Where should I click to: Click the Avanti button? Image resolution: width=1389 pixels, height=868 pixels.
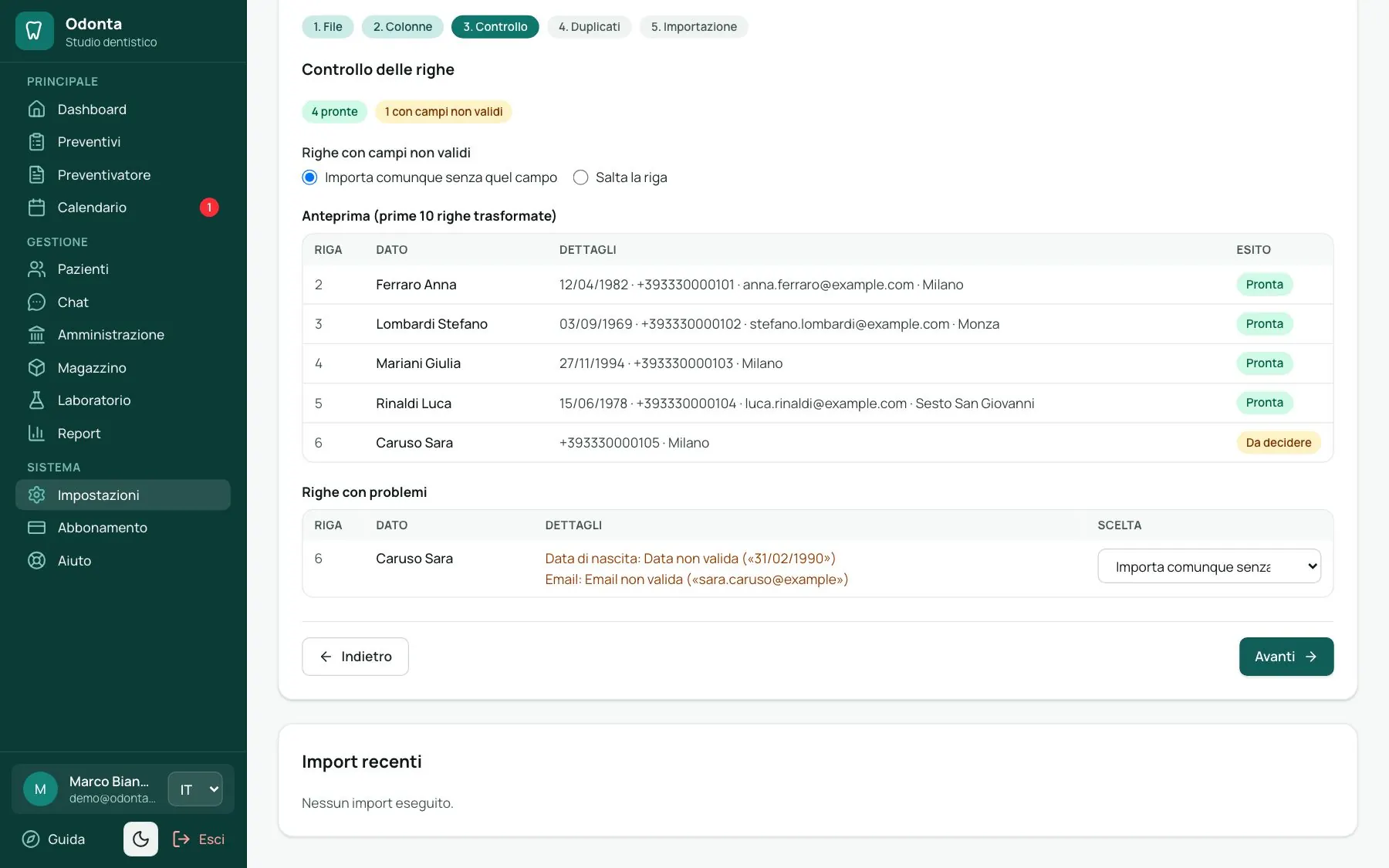(1286, 657)
